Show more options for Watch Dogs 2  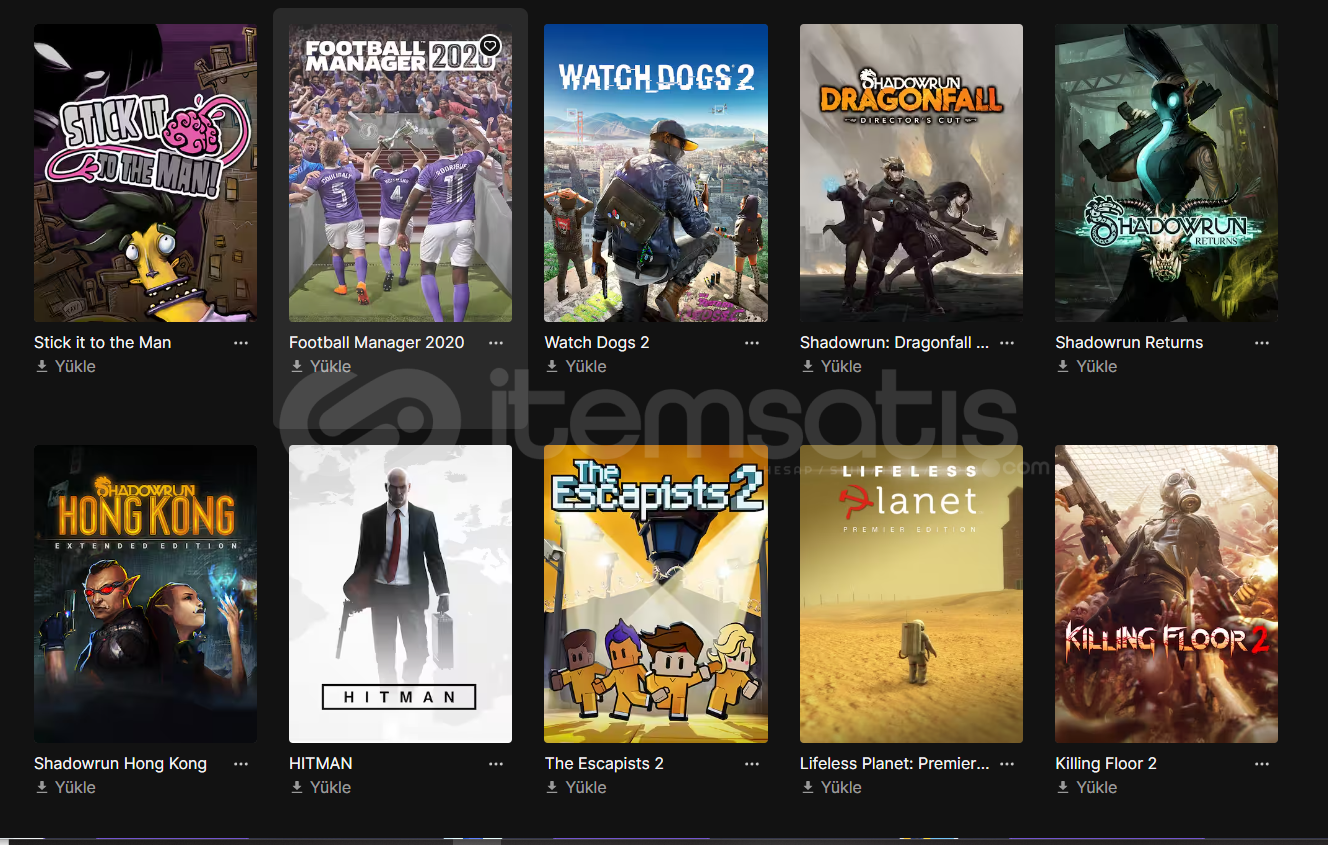tap(752, 342)
